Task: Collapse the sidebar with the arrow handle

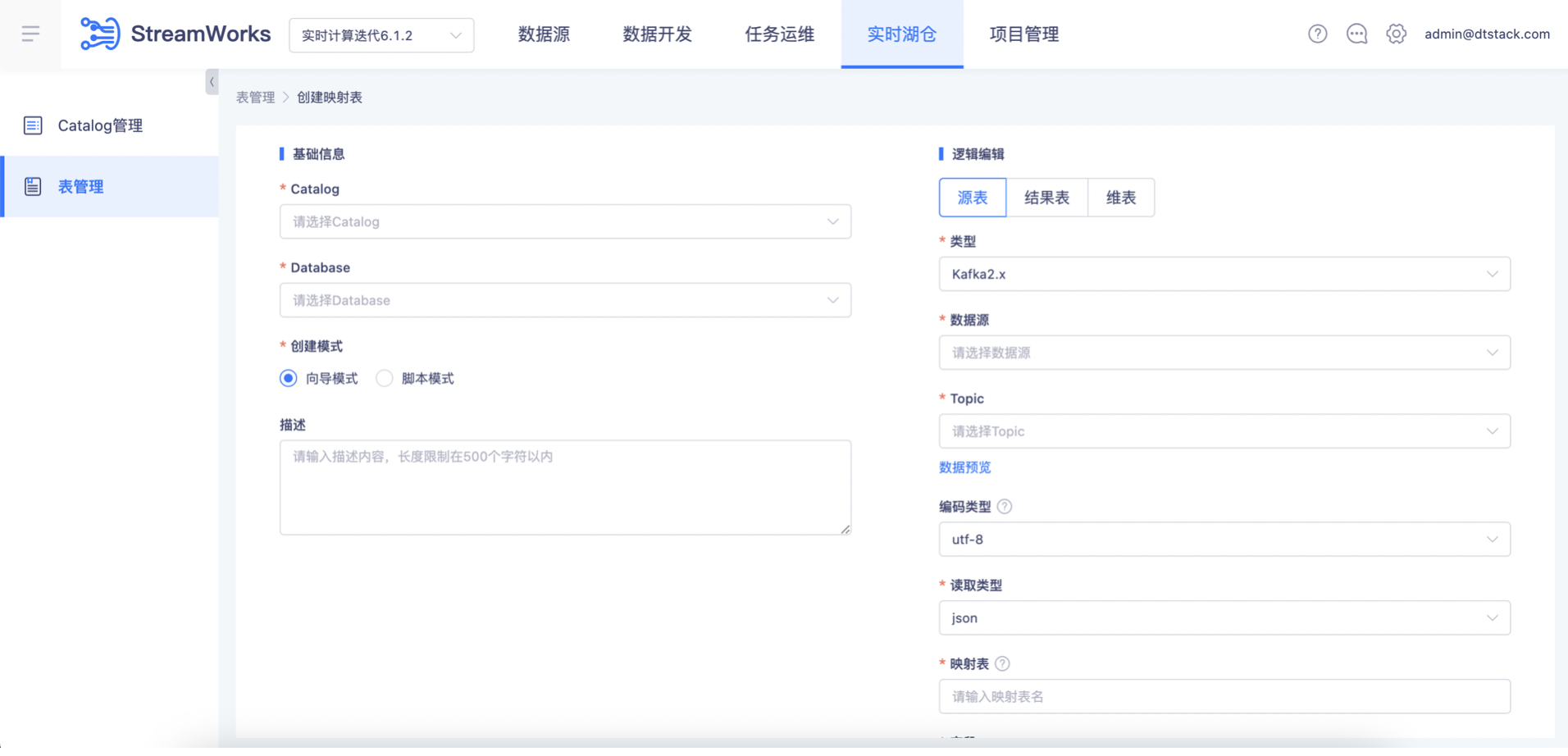Action: (x=212, y=81)
